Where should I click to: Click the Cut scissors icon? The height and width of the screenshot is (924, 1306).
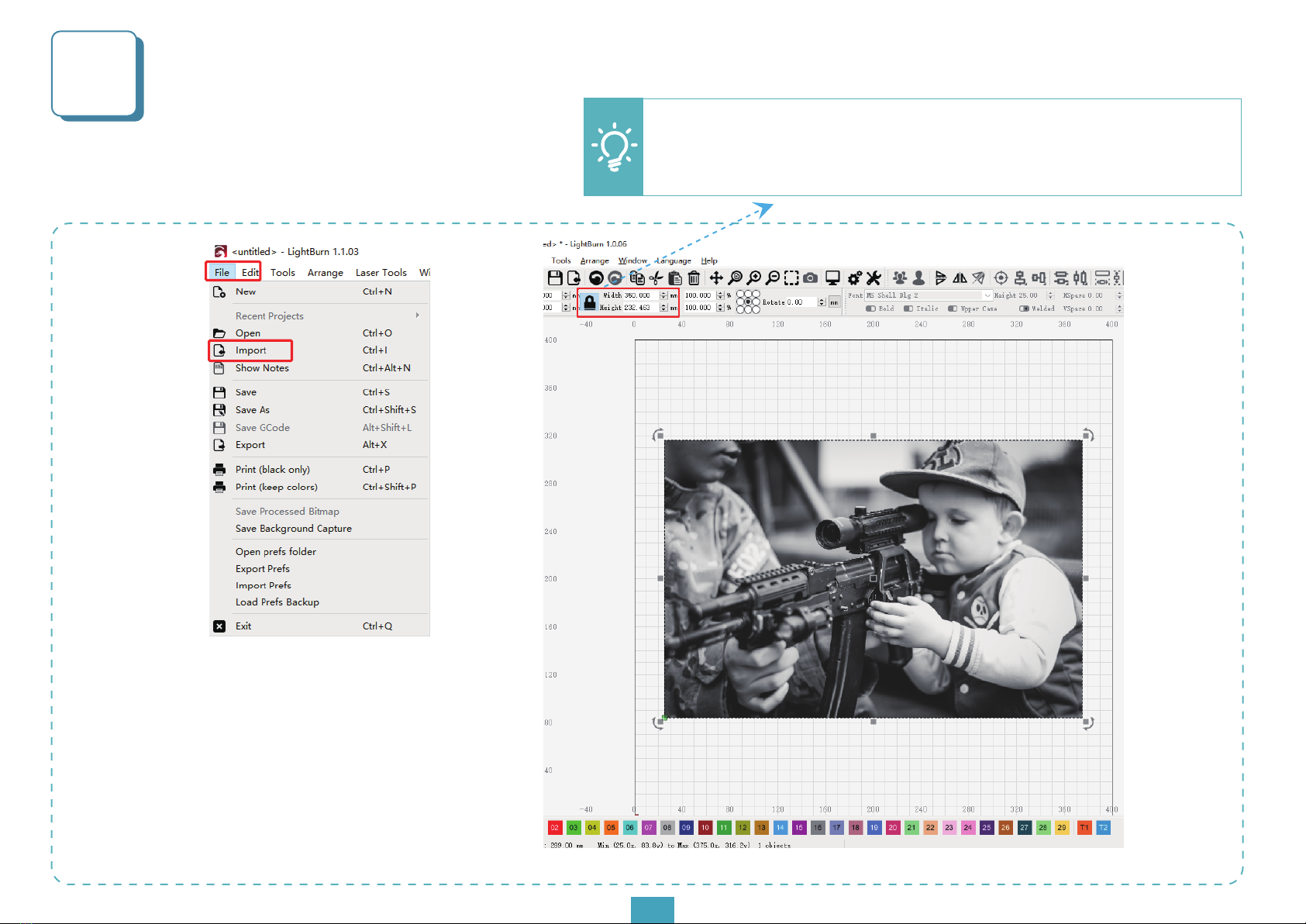656,278
